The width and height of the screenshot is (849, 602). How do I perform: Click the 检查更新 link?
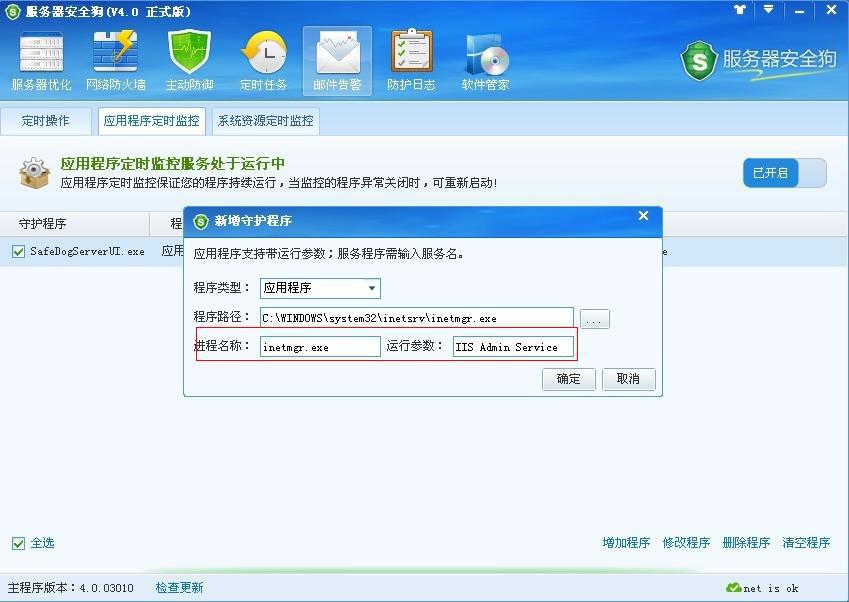coord(179,588)
